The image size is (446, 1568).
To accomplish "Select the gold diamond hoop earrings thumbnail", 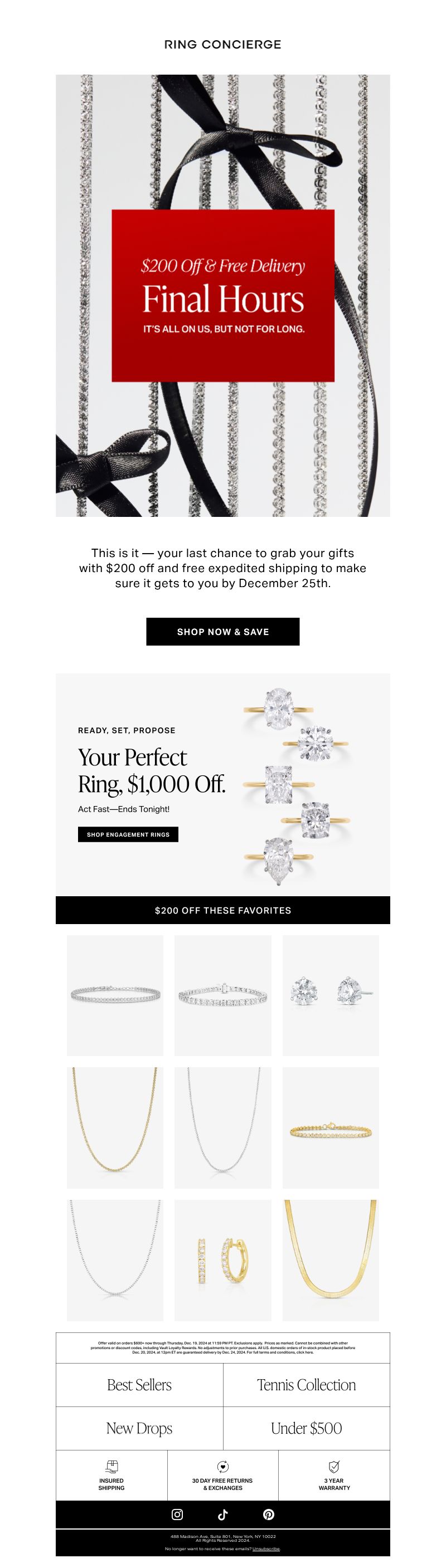I will click(x=223, y=1260).
